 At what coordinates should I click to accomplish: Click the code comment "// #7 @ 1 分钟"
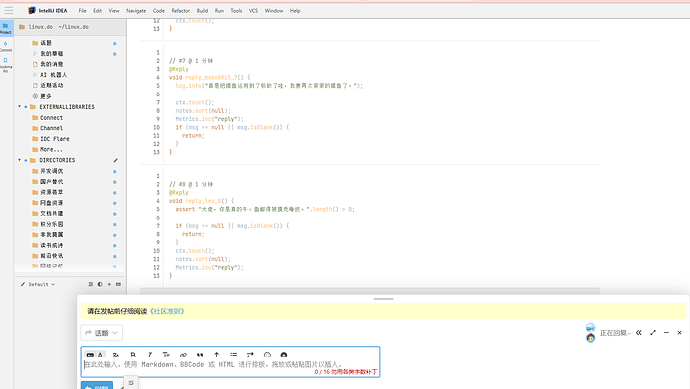click(191, 61)
